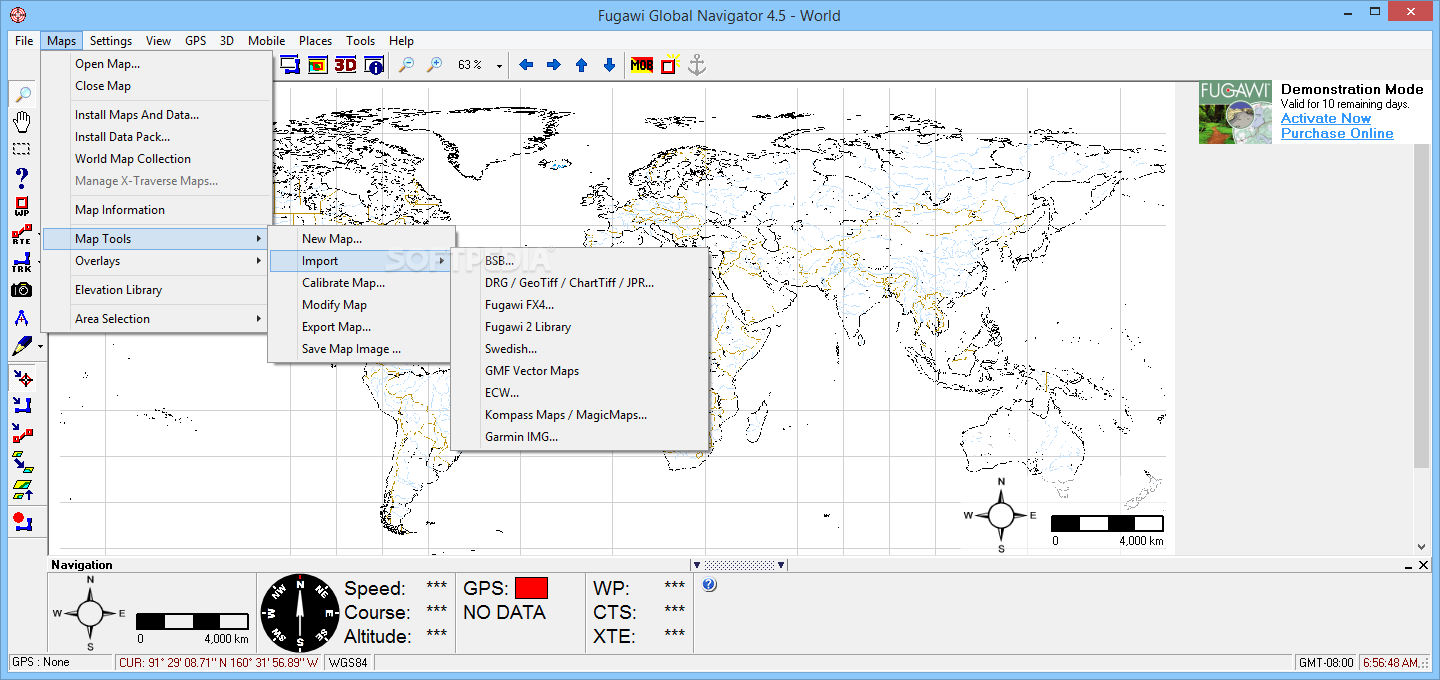Click the red GPS status indicator
Screen dimensions: 1440x680
tap(531, 588)
